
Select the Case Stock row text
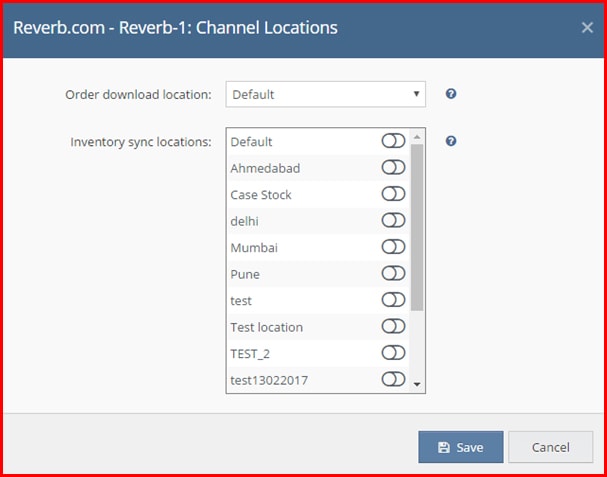point(261,195)
